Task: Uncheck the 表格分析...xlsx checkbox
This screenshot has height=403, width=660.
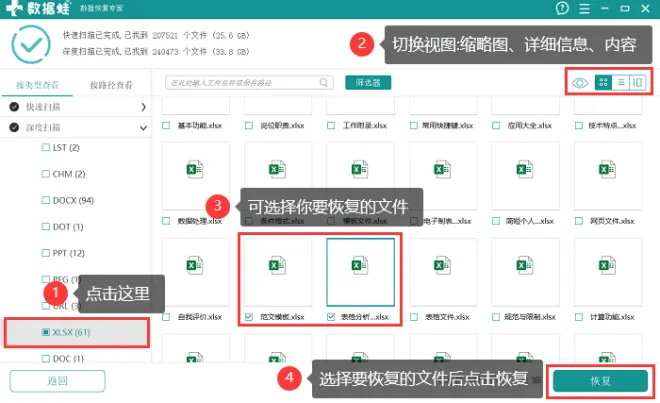Action: [x=331, y=317]
